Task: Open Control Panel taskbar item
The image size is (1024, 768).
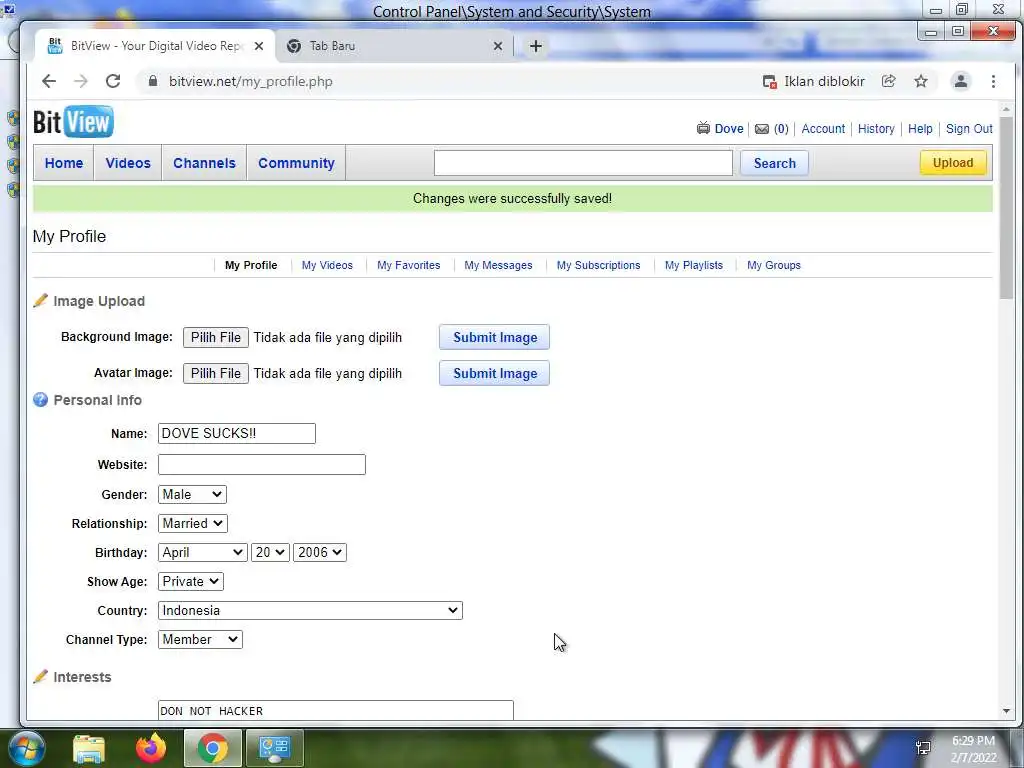Action: [274, 748]
